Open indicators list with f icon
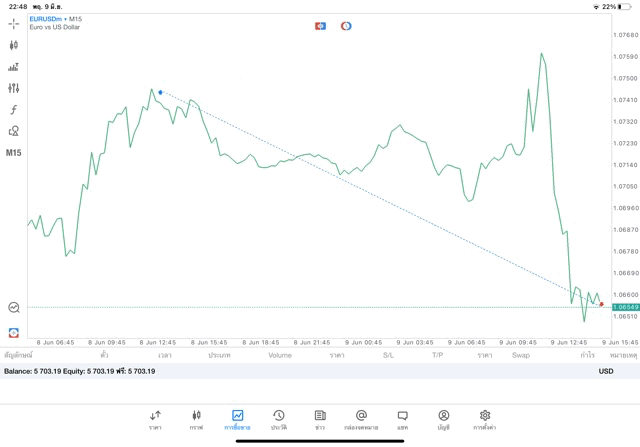Image resolution: width=640 pixels, height=447 pixels. [x=14, y=110]
